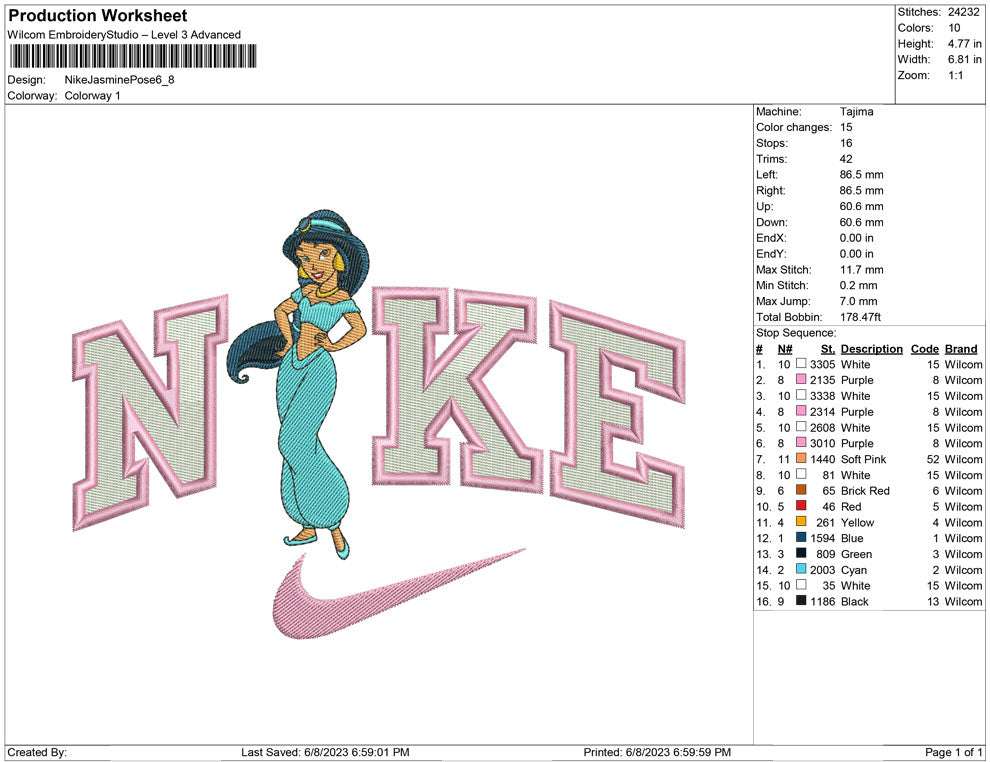990x762 pixels.
Task: Click the "Up:" label
Action: click(x=765, y=206)
